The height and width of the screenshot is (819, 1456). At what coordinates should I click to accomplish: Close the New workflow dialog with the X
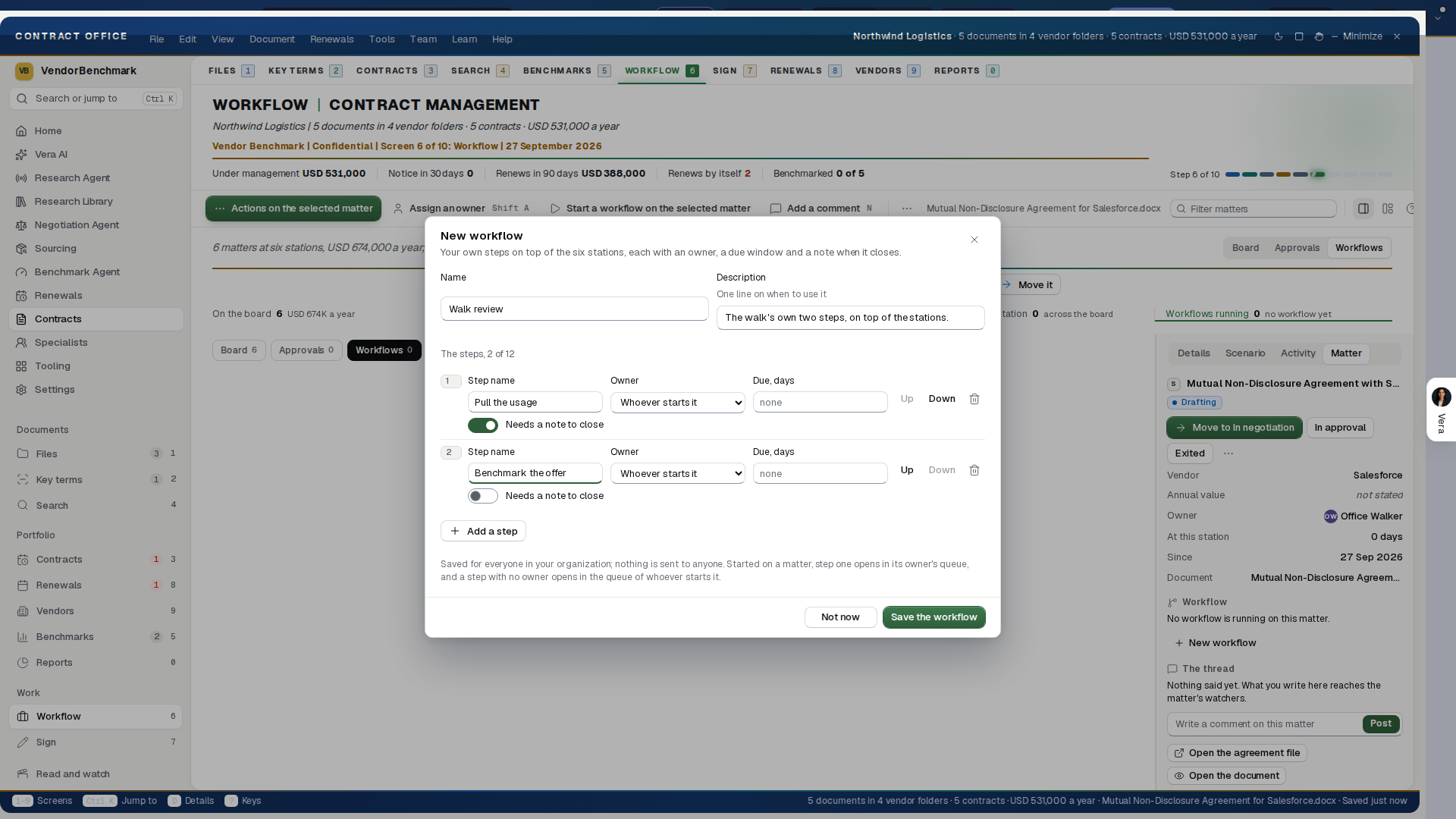(x=974, y=240)
